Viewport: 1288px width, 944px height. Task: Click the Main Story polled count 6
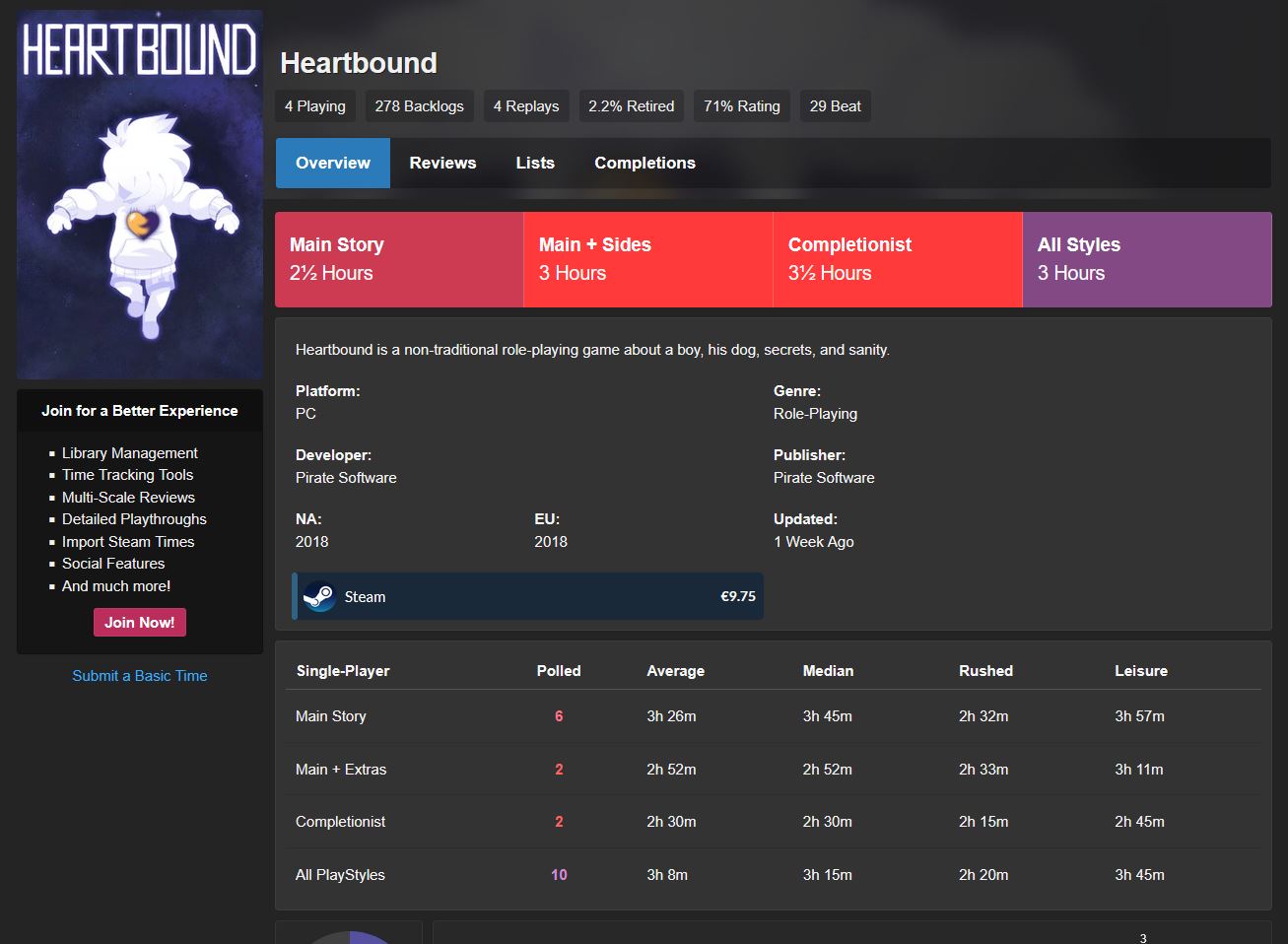pyautogui.click(x=559, y=716)
